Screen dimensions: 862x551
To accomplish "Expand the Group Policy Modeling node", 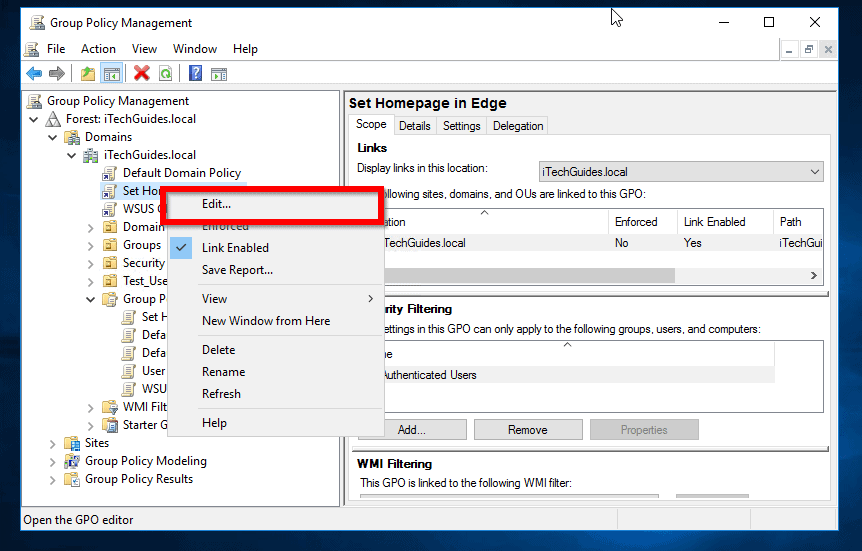I will [53, 462].
